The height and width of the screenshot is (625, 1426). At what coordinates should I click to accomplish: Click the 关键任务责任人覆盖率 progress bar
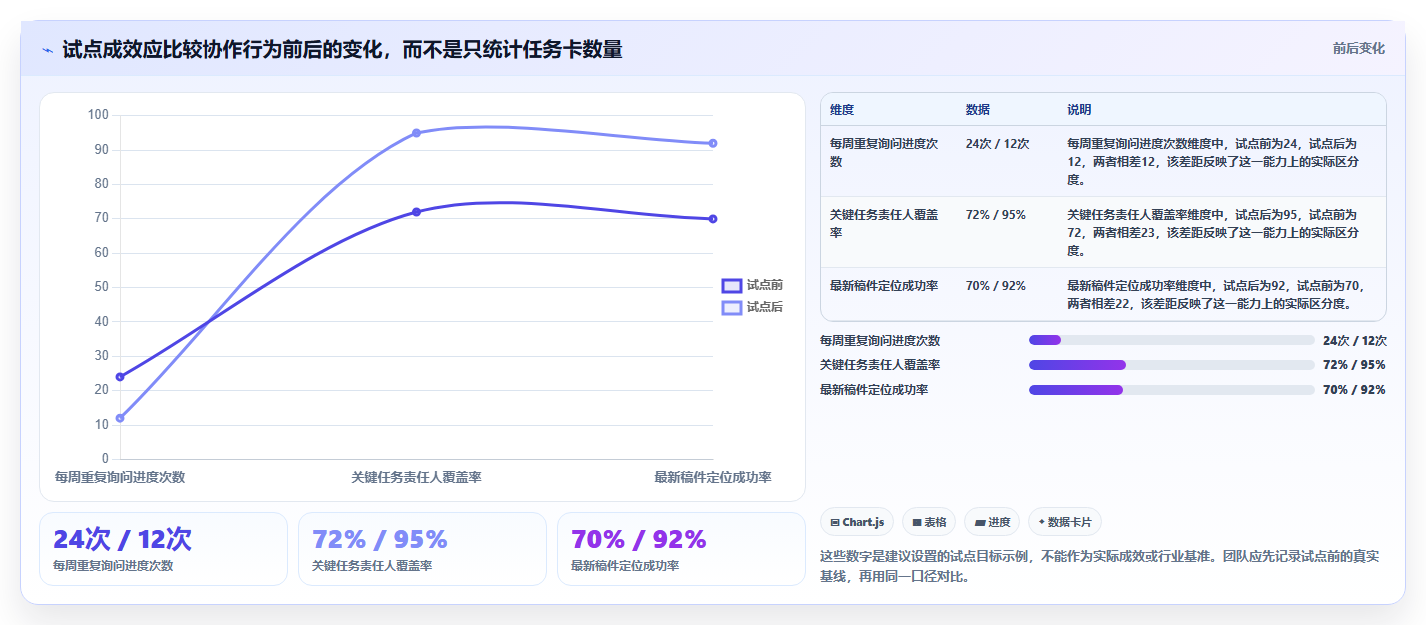pos(1171,365)
